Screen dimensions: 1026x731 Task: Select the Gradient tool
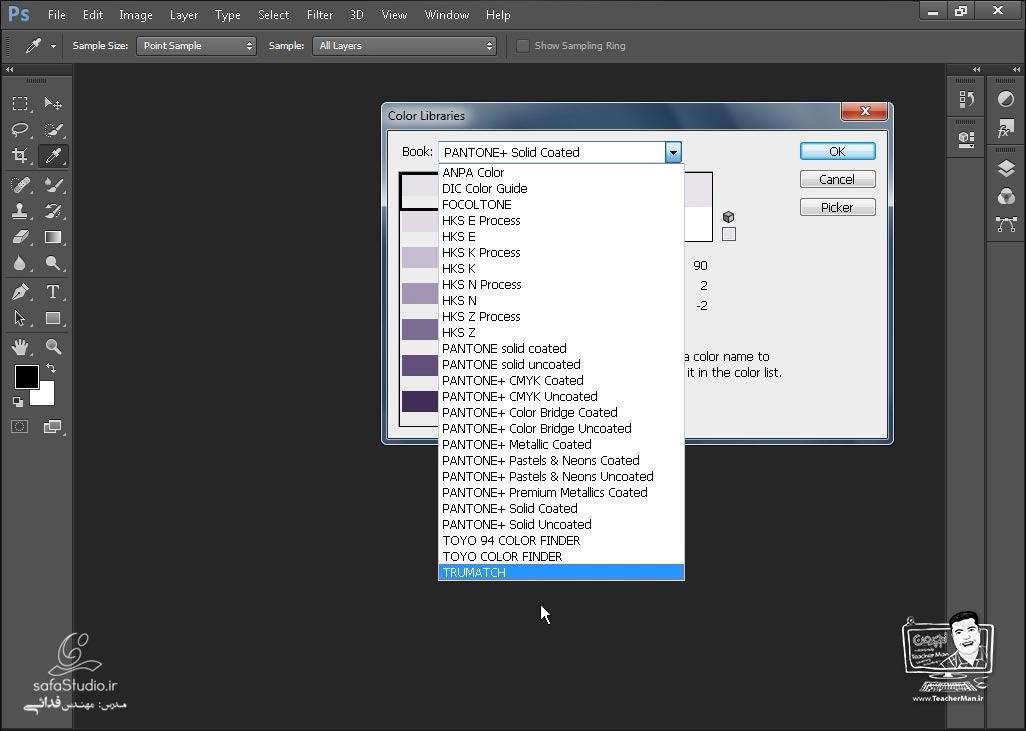53,237
